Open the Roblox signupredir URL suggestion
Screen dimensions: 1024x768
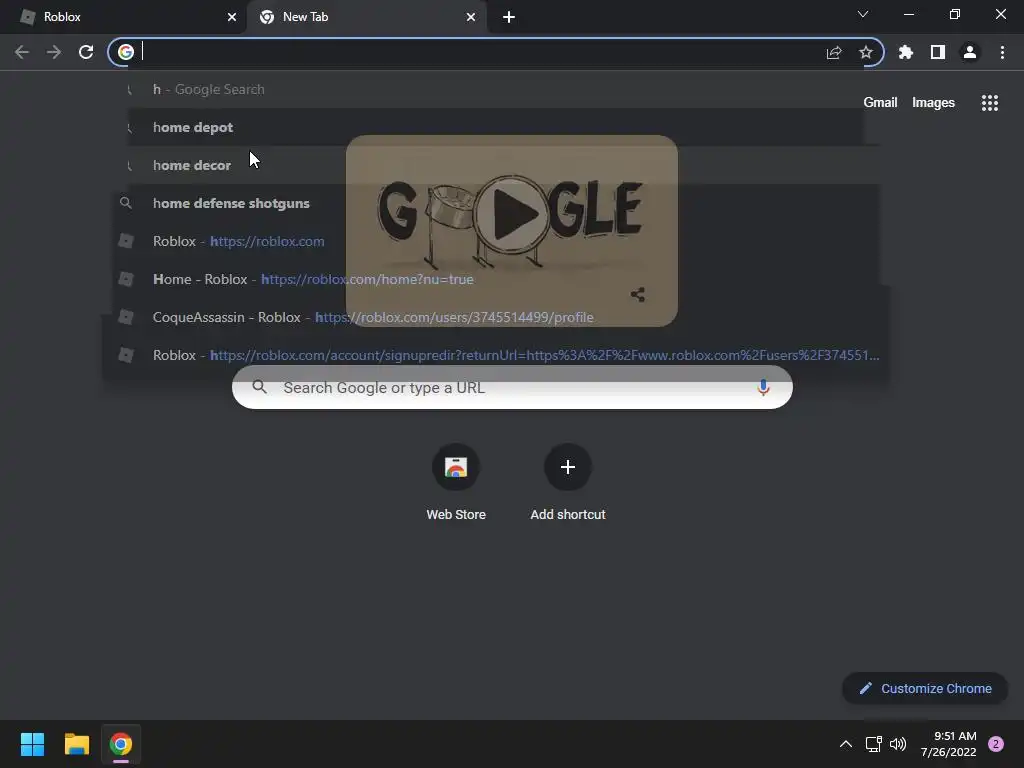coord(496,355)
